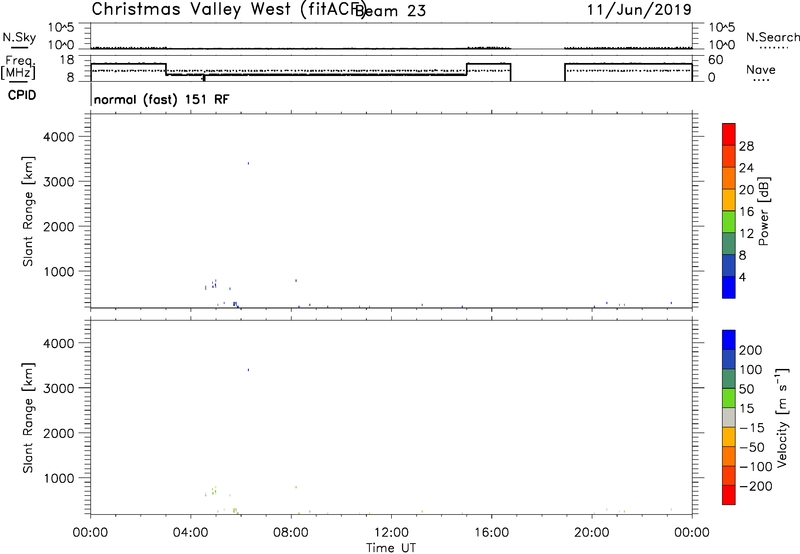Pick the yellow 16-20 dB Power swatch
The image size is (800, 554).
[729, 200]
